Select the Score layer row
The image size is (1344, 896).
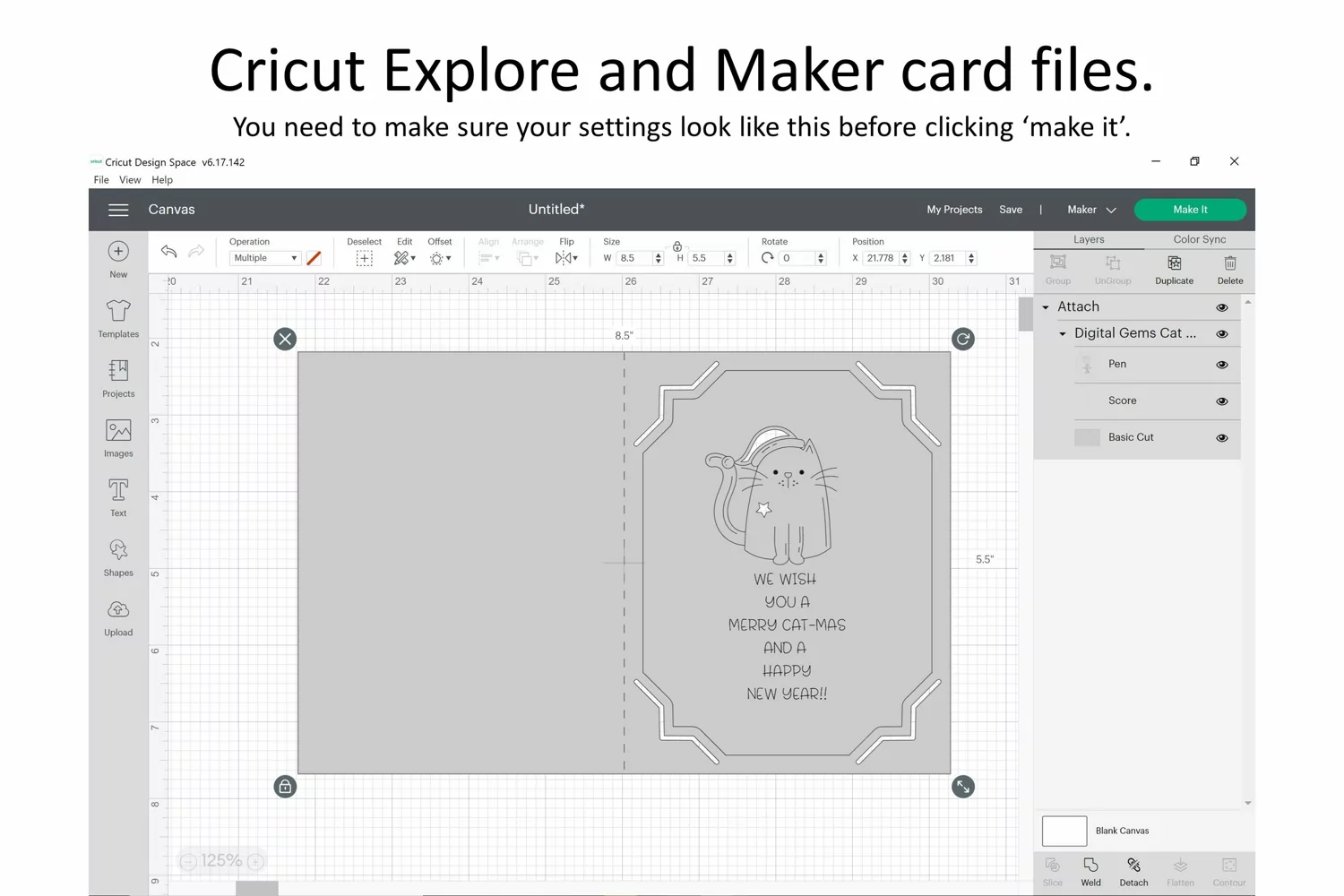click(1157, 401)
